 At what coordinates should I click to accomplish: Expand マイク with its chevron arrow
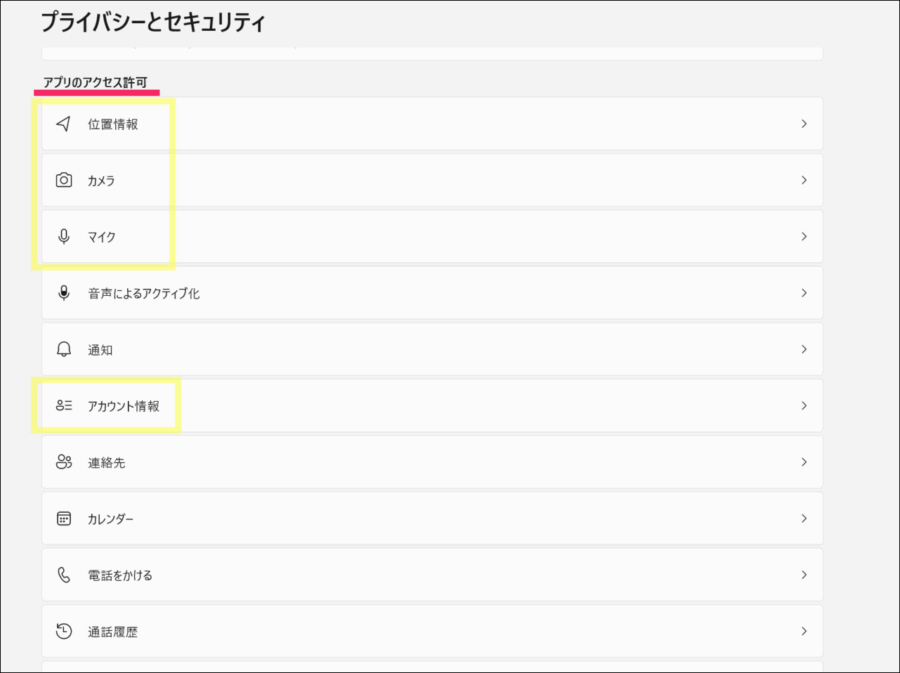point(803,237)
